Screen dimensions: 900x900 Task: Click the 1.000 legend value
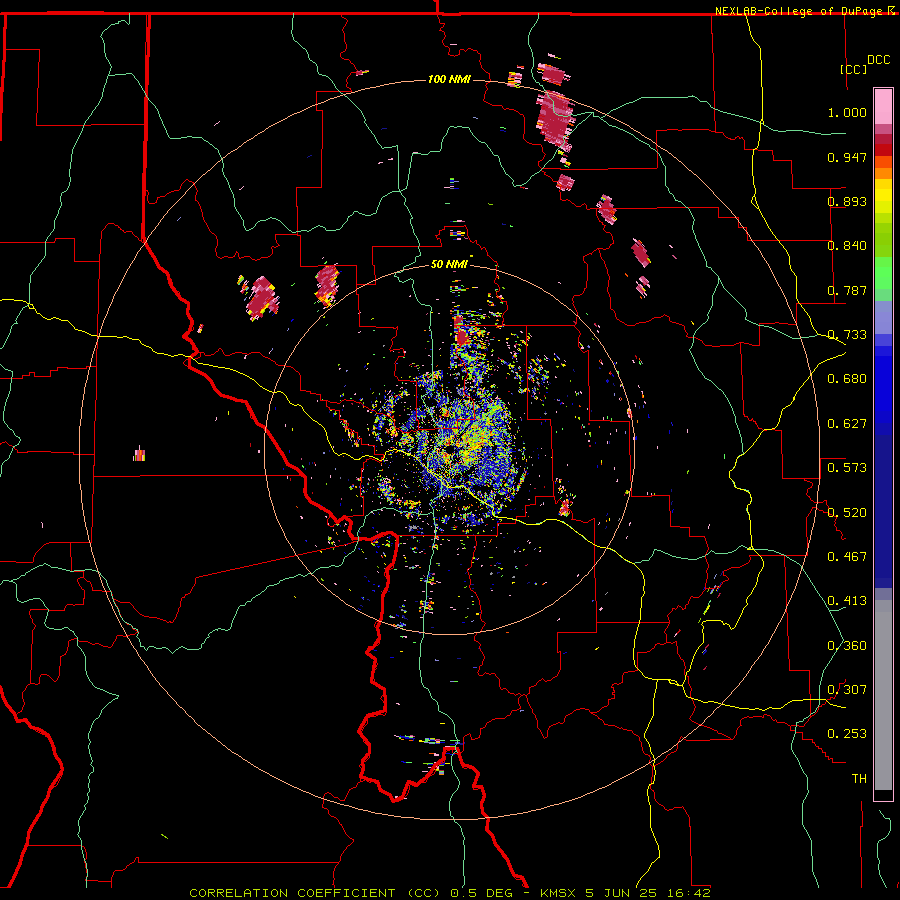click(847, 112)
